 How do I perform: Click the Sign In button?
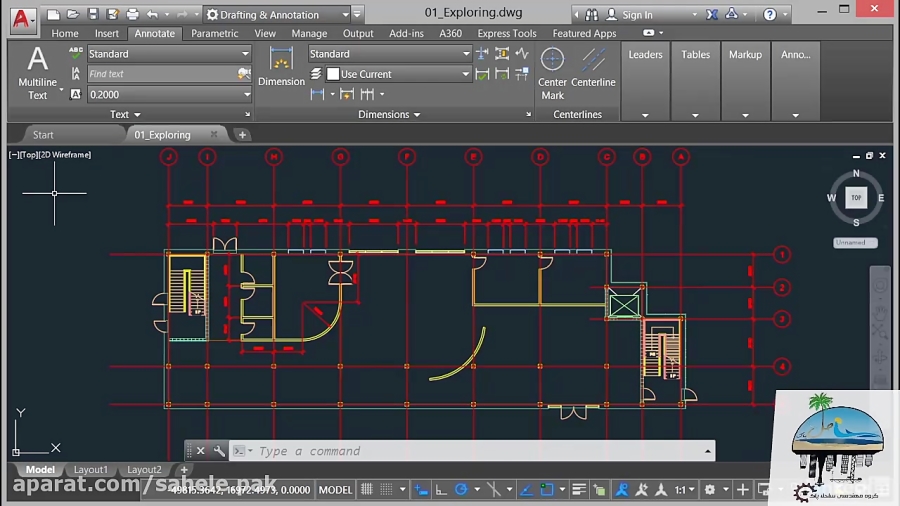click(637, 15)
